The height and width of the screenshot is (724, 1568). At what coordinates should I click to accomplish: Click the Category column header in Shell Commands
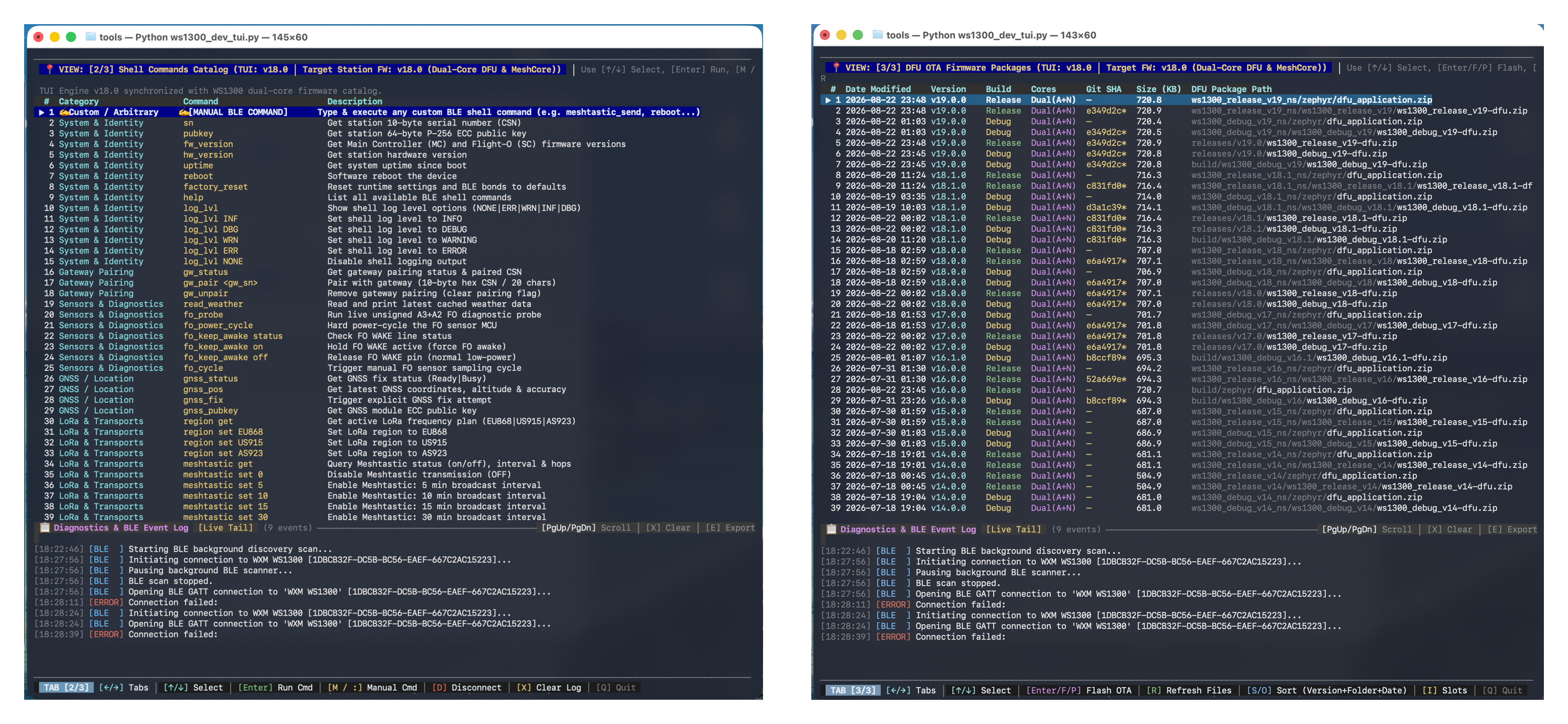79,102
